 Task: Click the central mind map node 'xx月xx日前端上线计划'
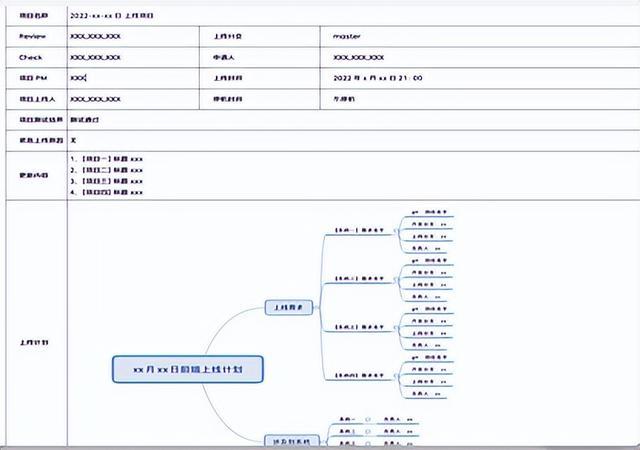pyautogui.click(x=188, y=369)
